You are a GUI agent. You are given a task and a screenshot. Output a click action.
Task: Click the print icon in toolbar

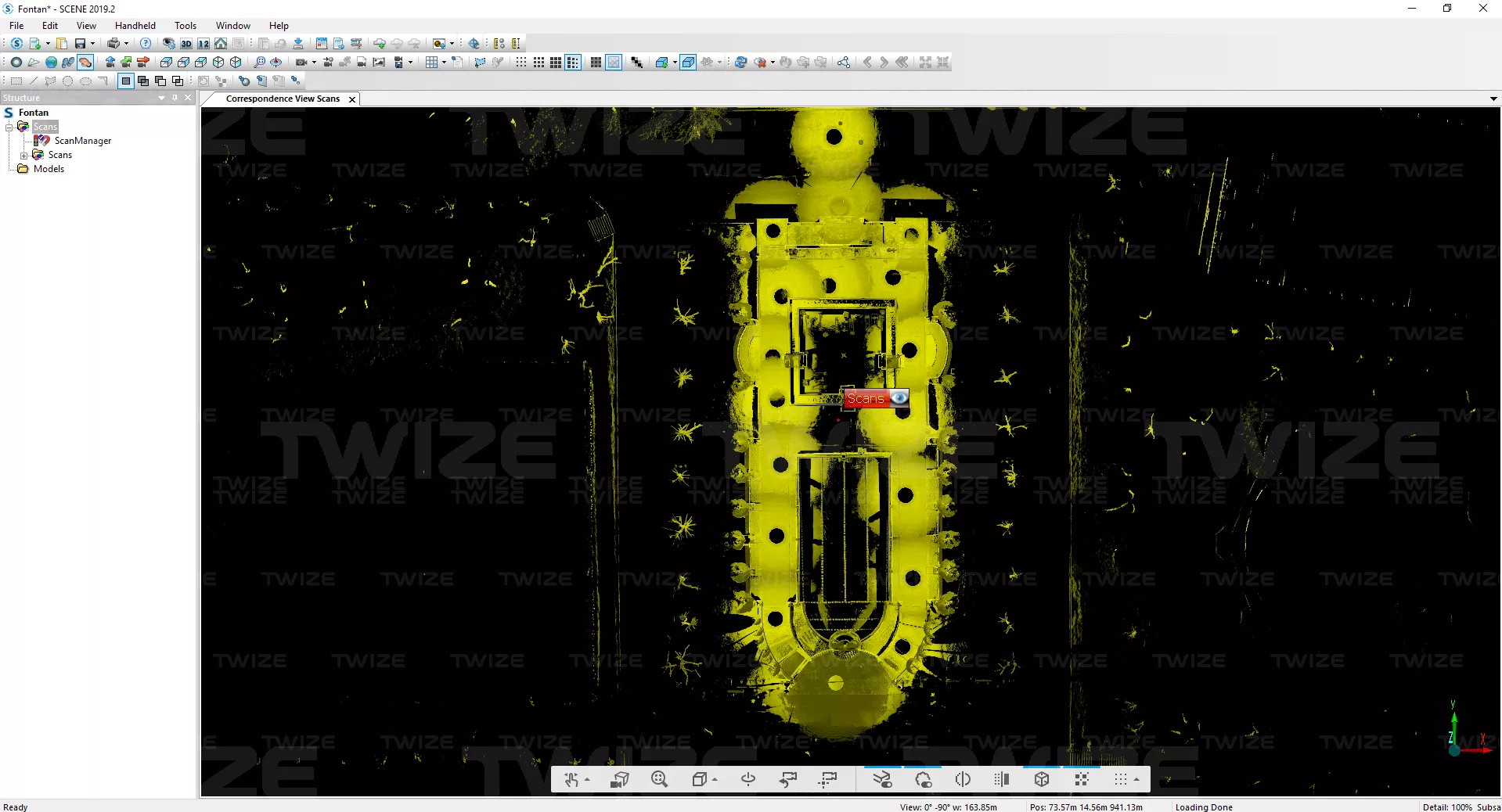coord(113,44)
